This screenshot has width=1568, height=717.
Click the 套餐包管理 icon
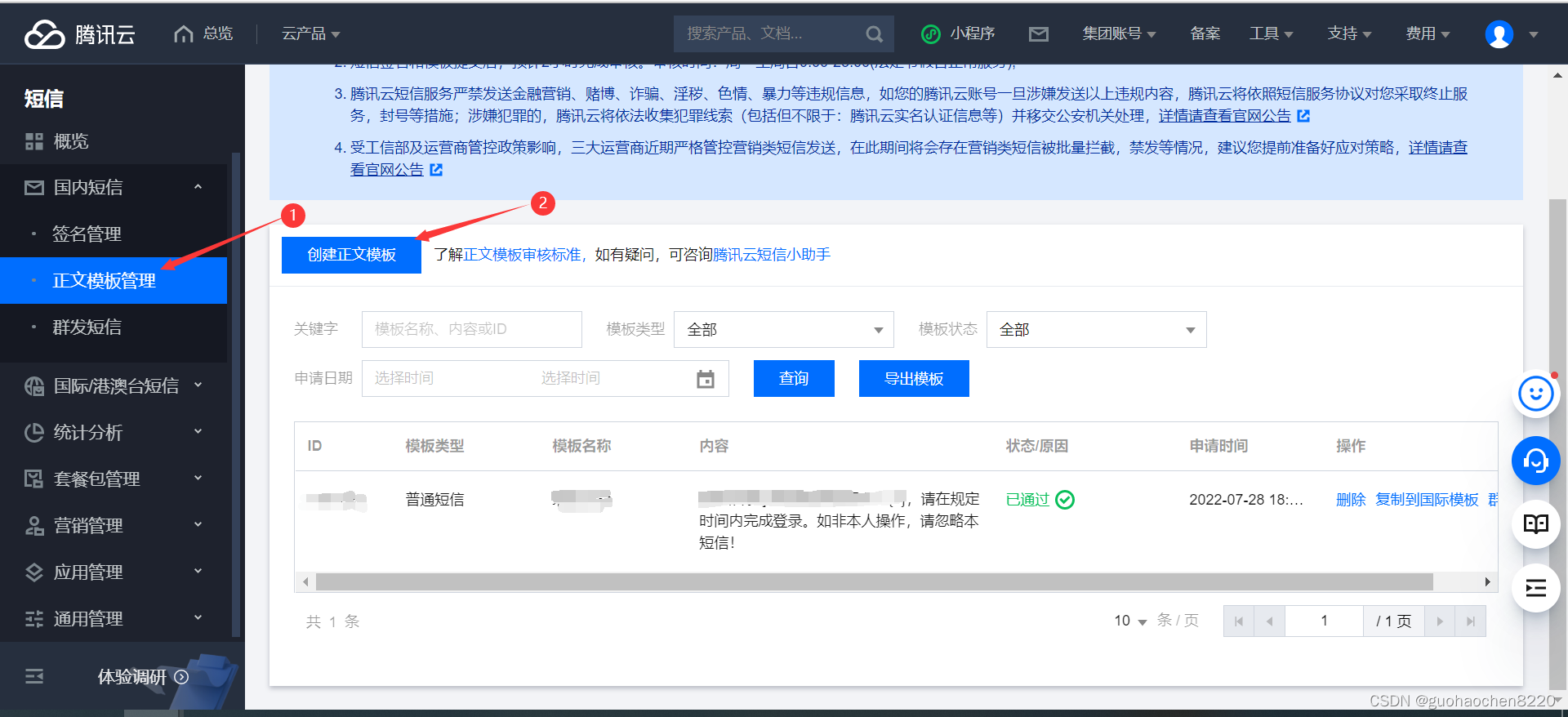34,479
